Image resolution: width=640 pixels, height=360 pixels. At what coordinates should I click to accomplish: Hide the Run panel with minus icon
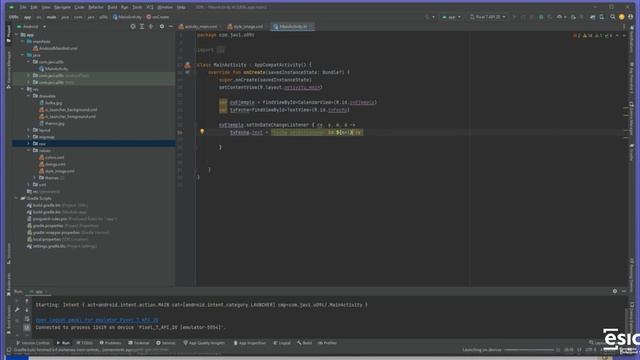tap(624, 291)
